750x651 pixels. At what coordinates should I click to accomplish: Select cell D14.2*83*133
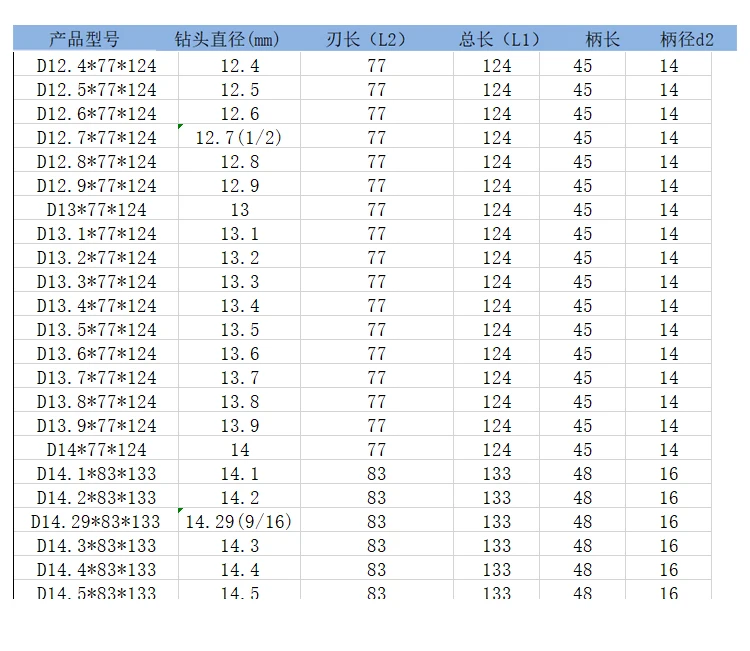pyautogui.click(x=96, y=498)
